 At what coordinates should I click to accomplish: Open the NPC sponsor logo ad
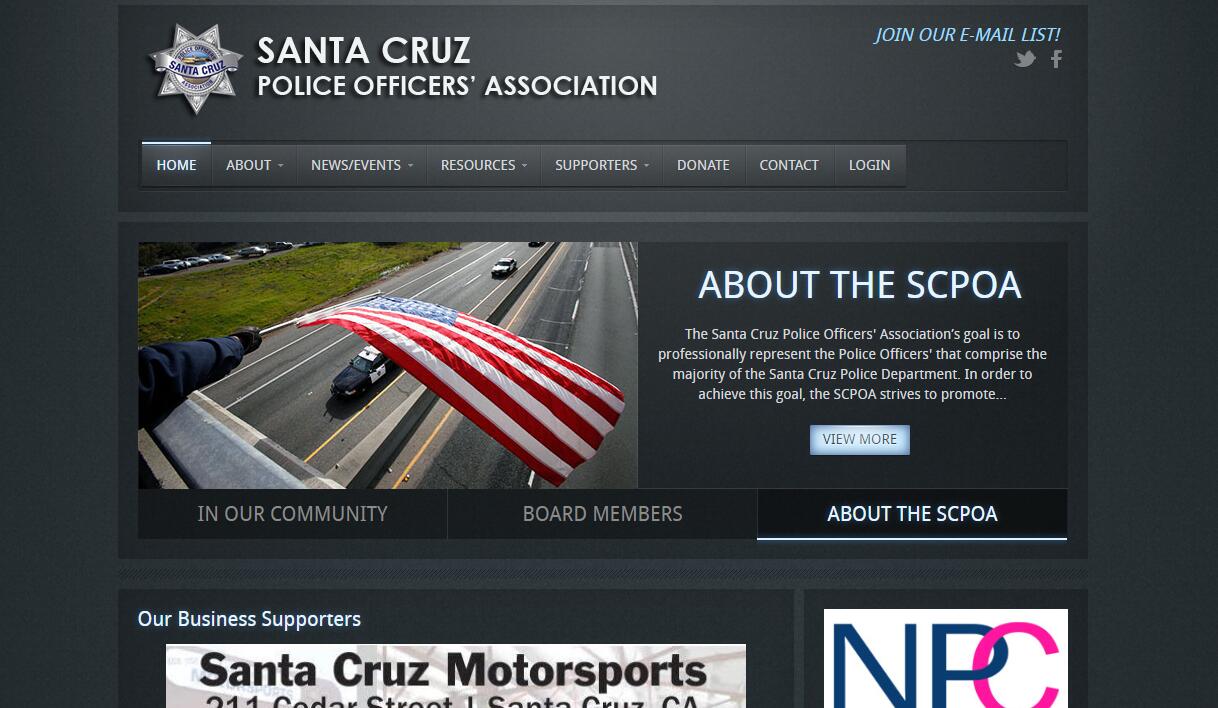(946, 658)
